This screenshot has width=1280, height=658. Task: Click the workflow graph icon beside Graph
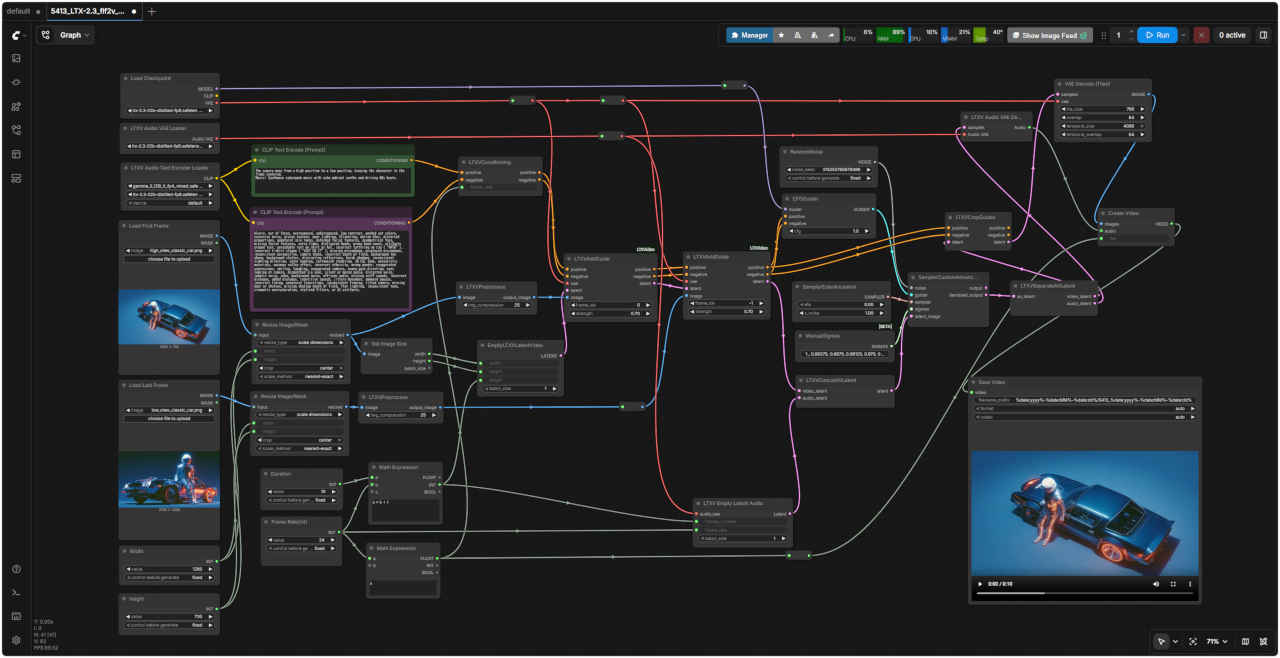coord(46,35)
